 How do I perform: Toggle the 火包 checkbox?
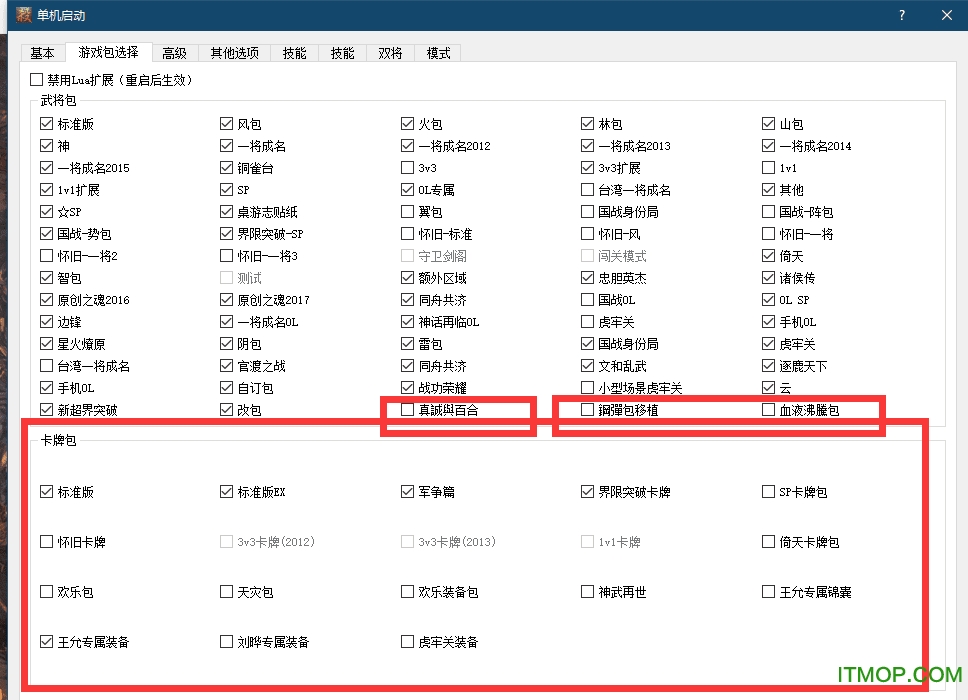point(407,124)
